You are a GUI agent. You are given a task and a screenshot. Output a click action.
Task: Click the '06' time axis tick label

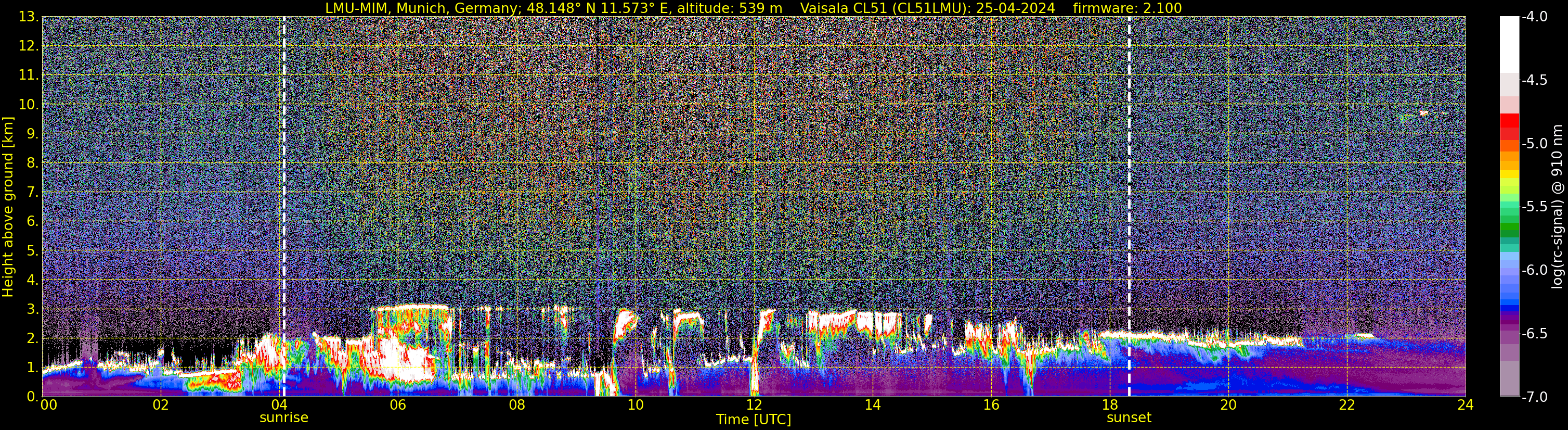398,406
